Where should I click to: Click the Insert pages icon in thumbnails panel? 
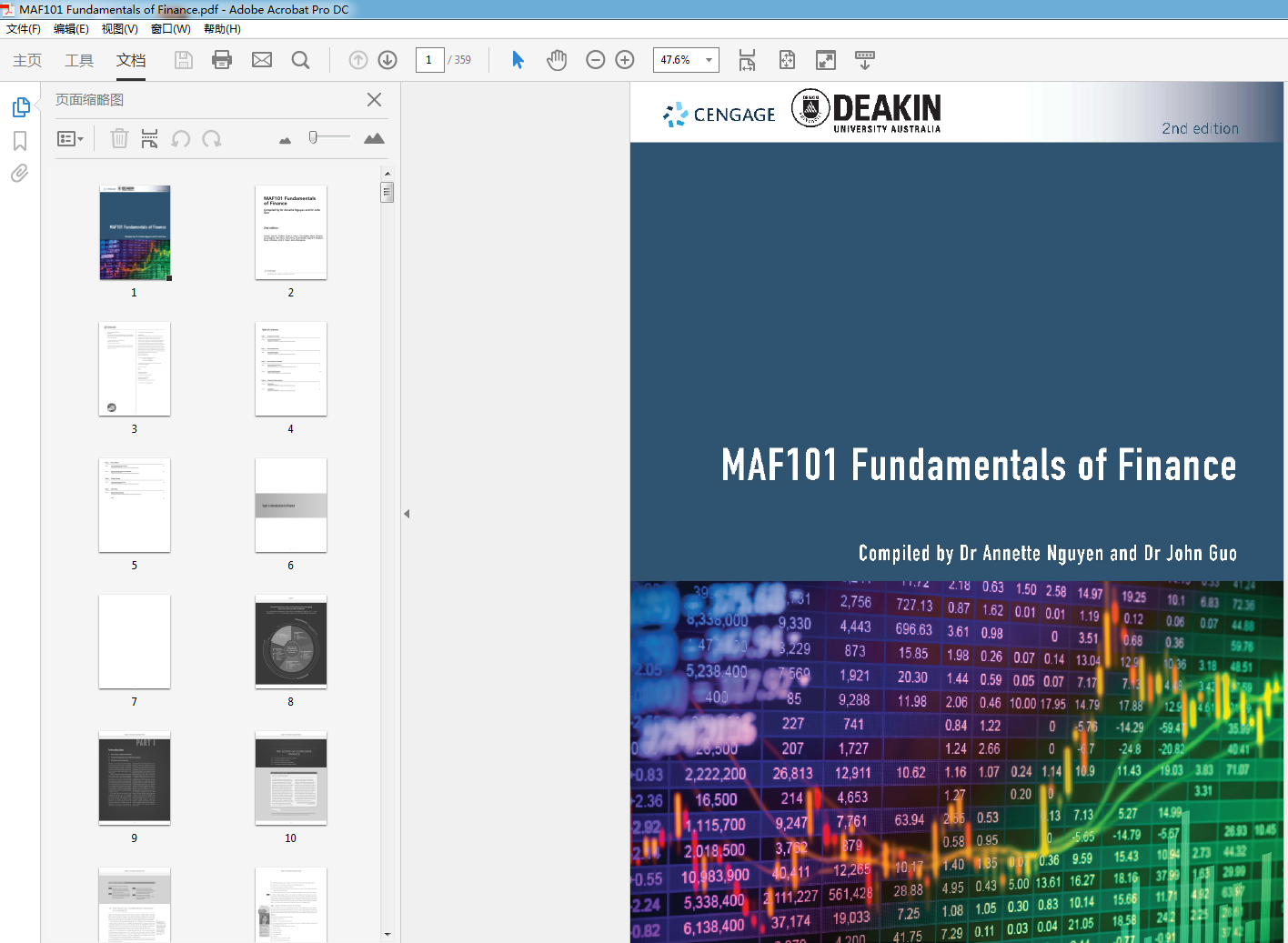[x=149, y=138]
